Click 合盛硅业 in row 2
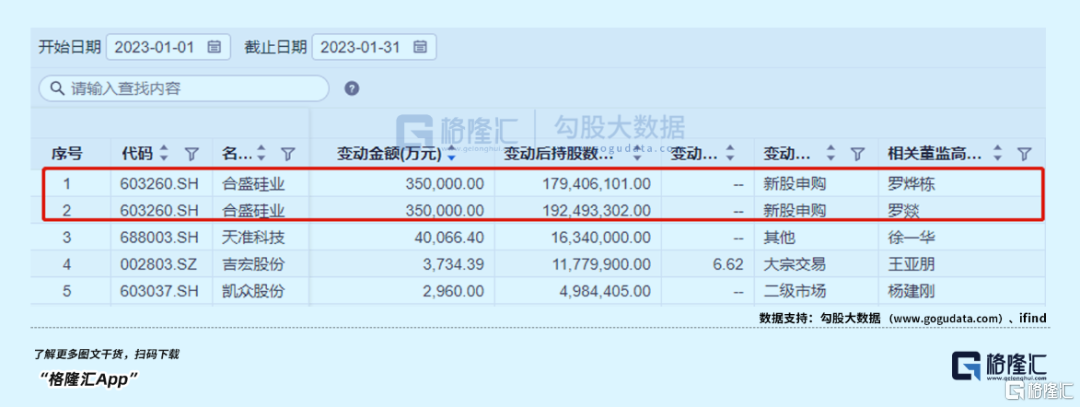The height and width of the screenshot is (407, 1080). (x=253, y=210)
